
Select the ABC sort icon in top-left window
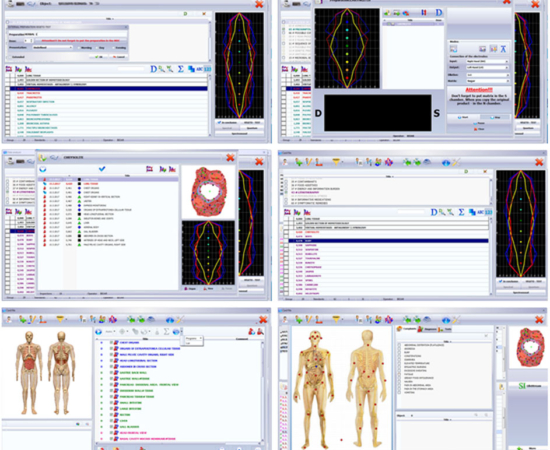(199, 69)
